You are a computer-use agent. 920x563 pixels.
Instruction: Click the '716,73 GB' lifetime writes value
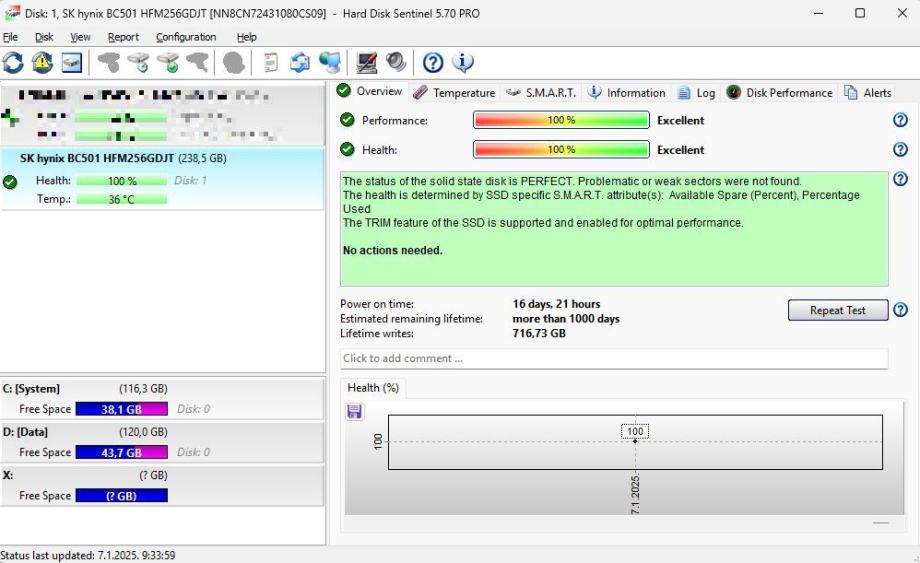539,333
